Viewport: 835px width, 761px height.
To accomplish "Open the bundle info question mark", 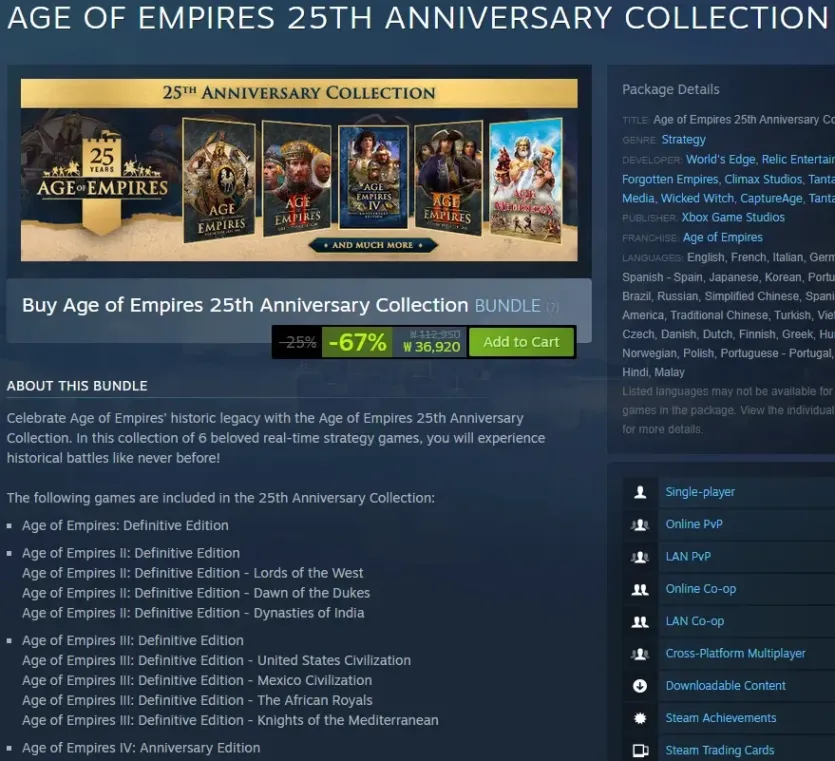I will 553,307.
